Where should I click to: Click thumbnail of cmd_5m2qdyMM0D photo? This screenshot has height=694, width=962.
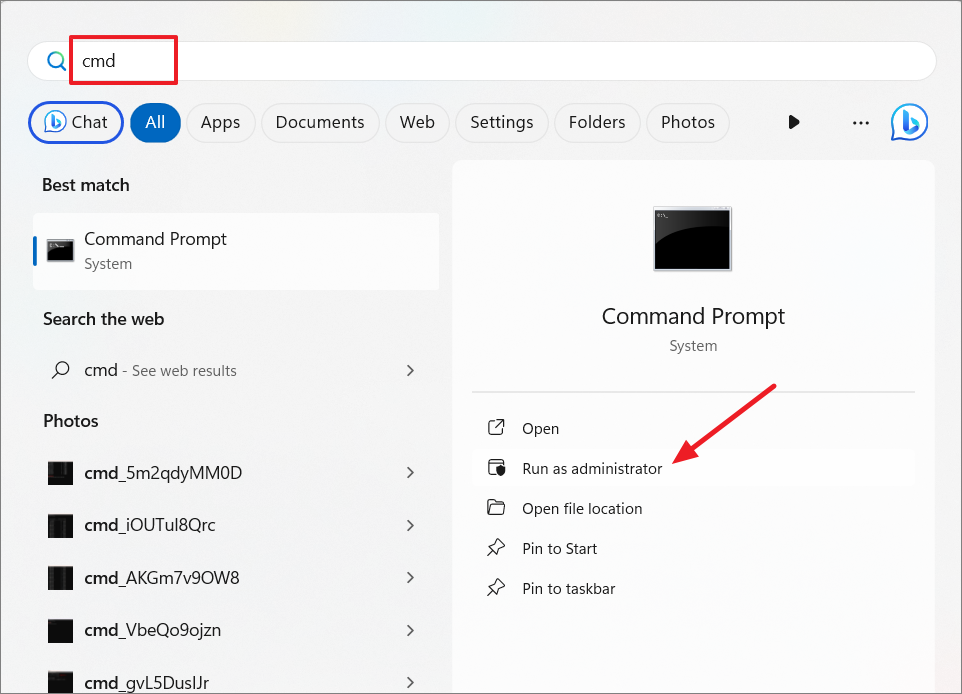click(60, 473)
